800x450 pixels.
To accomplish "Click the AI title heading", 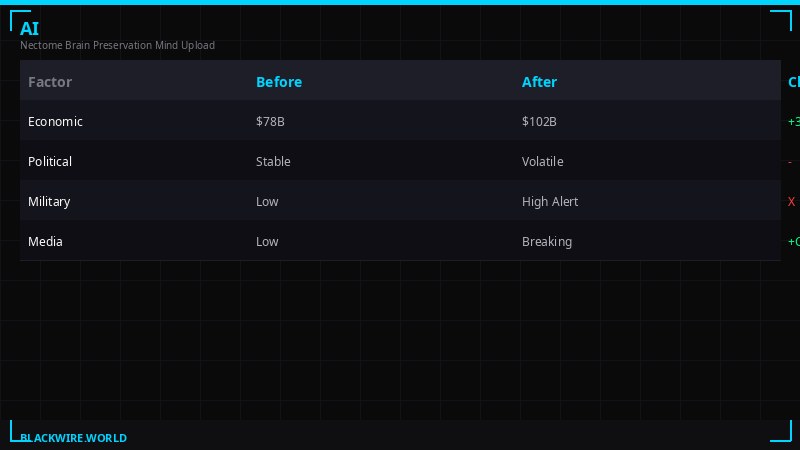I will coord(29,28).
